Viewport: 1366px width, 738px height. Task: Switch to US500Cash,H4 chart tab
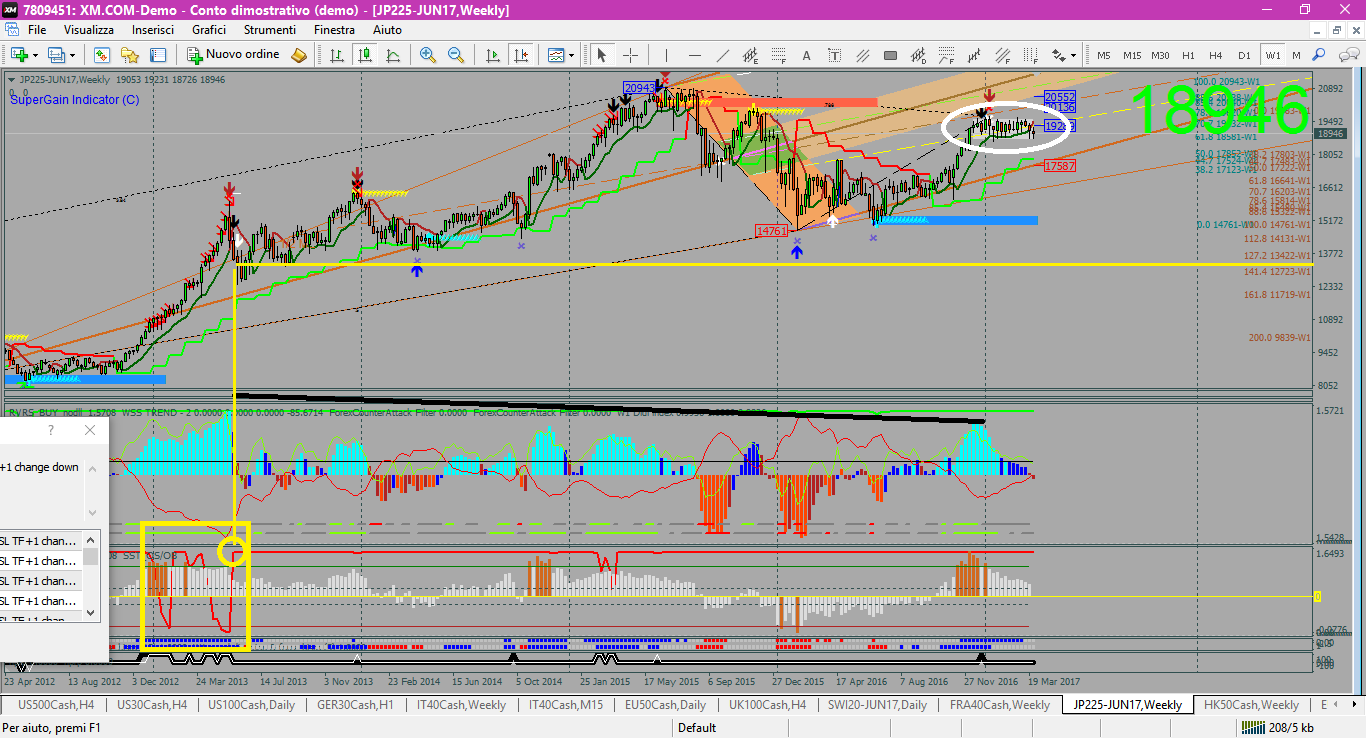click(x=56, y=705)
